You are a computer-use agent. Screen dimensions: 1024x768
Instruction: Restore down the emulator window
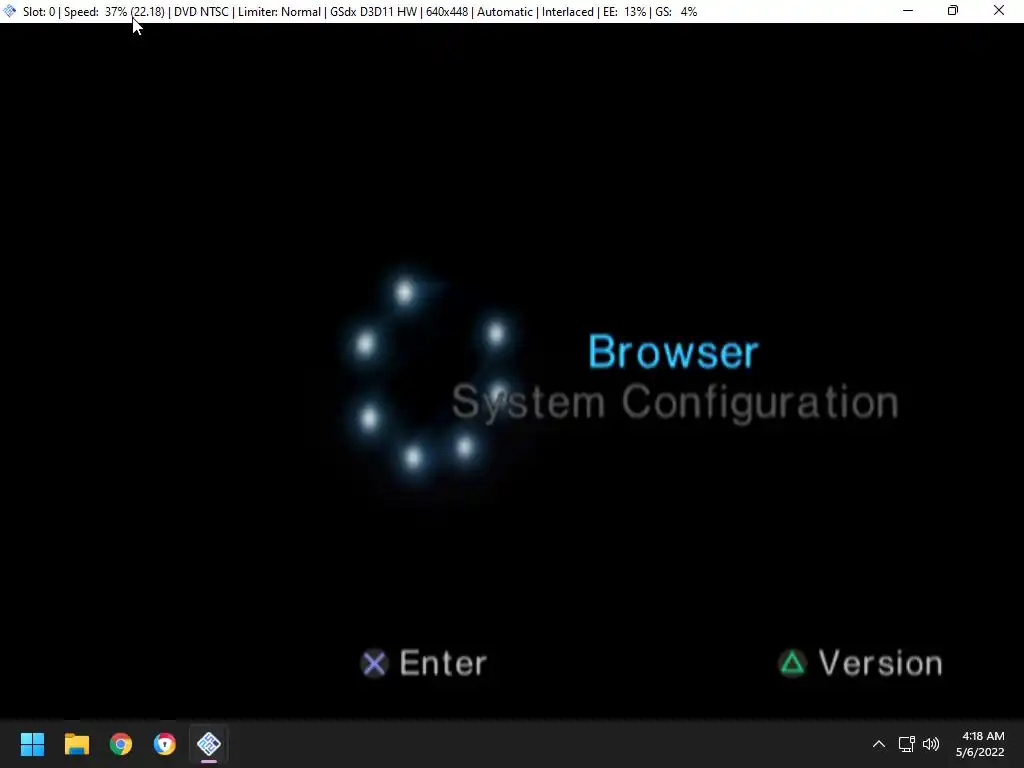pos(953,11)
